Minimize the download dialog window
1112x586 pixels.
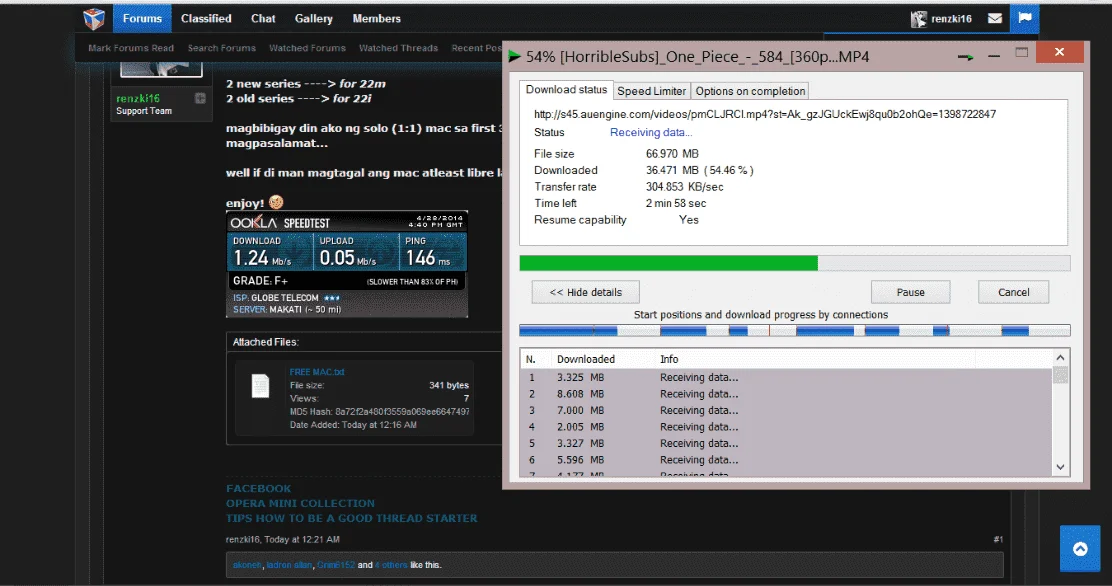click(x=994, y=56)
